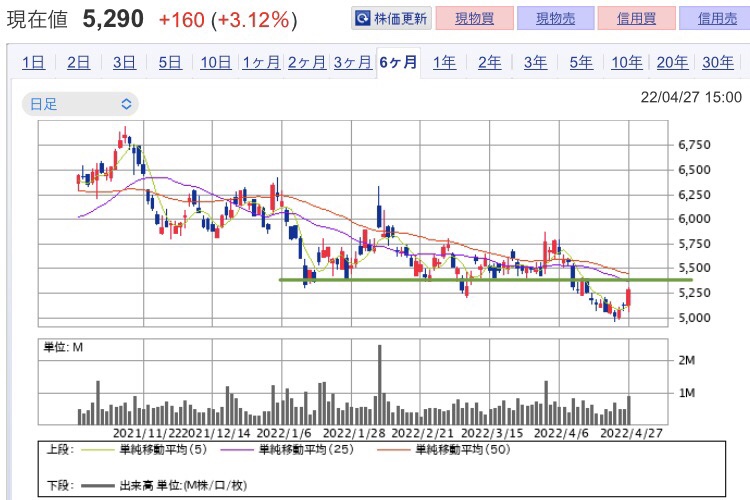Click the 2022/1/28 date axis label

click(354, 433)
